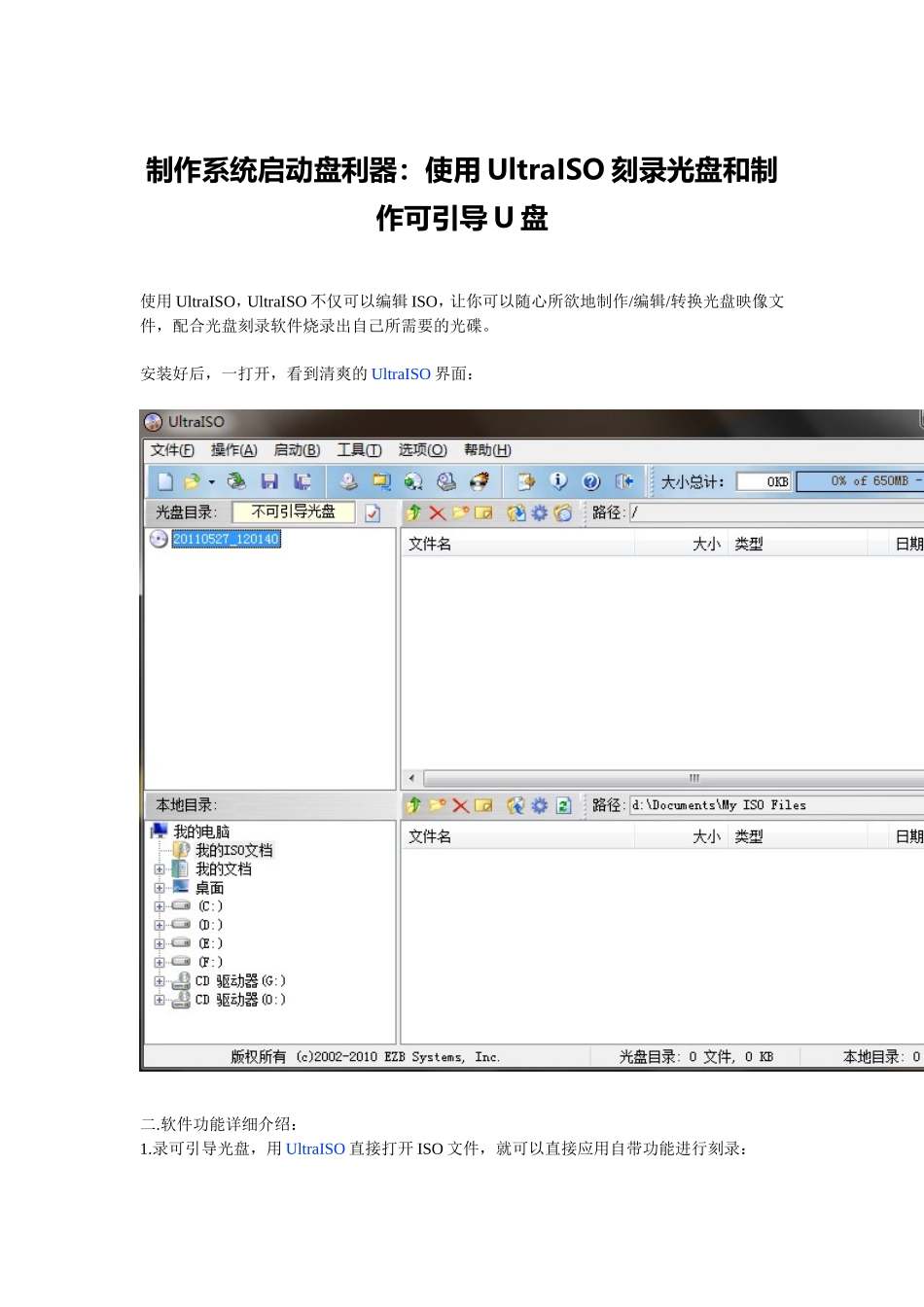This screenshot has width=924, height=1307.
Task: Click the Open file folder icon
Action: click(192, 481)
